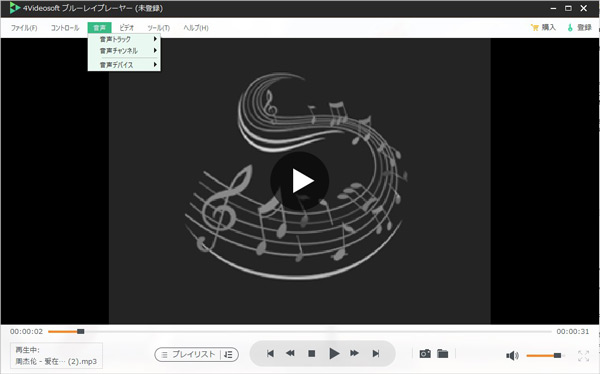The image size is (600, 374).
Task: Stop playback with the stop icon
Action: pyautogui.click(x=311, y=353)
